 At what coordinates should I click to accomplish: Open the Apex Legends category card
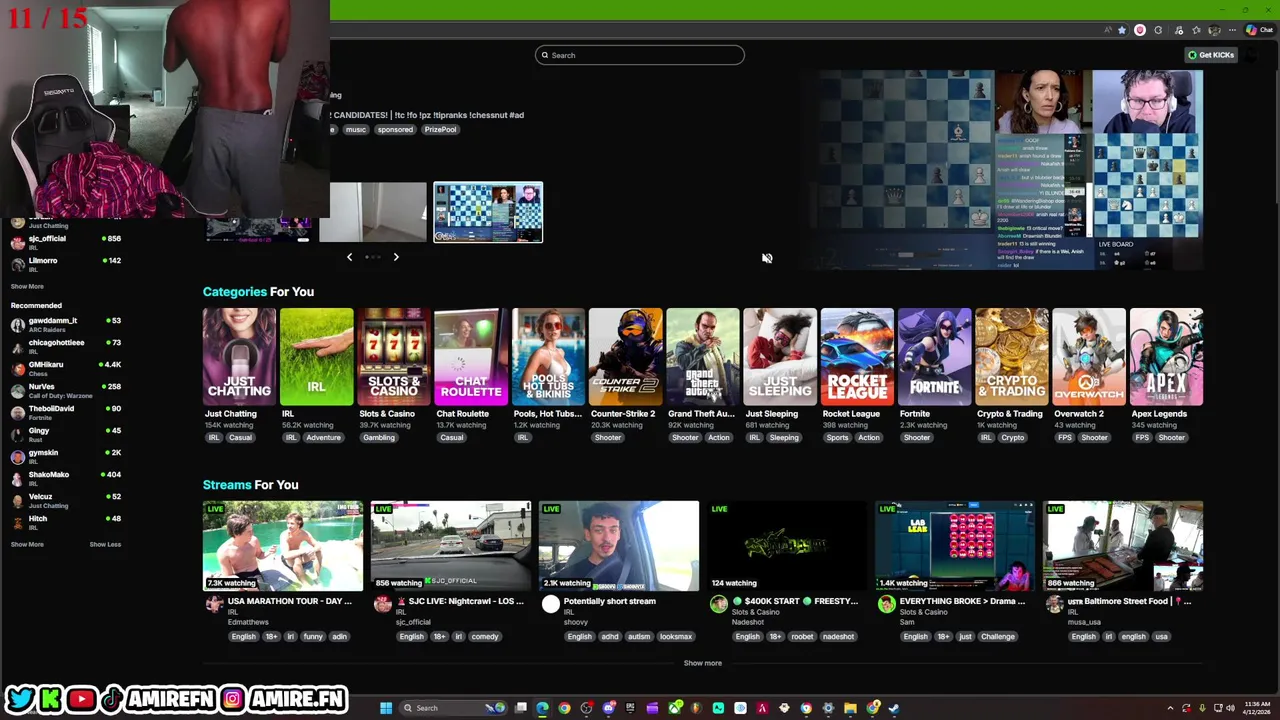[x=1166, y=357]
